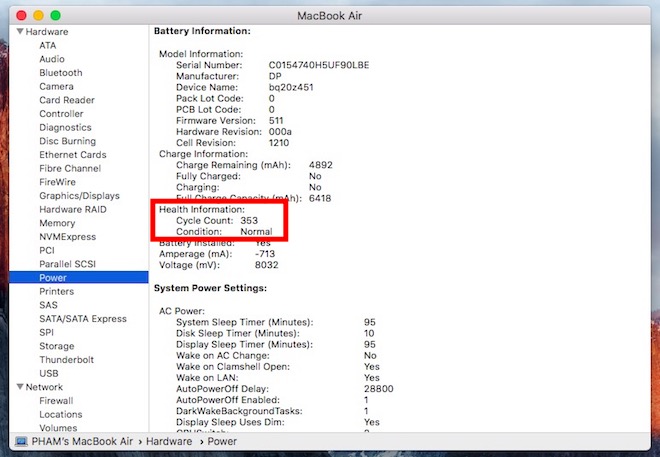Screen dimensions: 660x457
Task: Select Audio in the sidebar
Action: tap(52, 59)
